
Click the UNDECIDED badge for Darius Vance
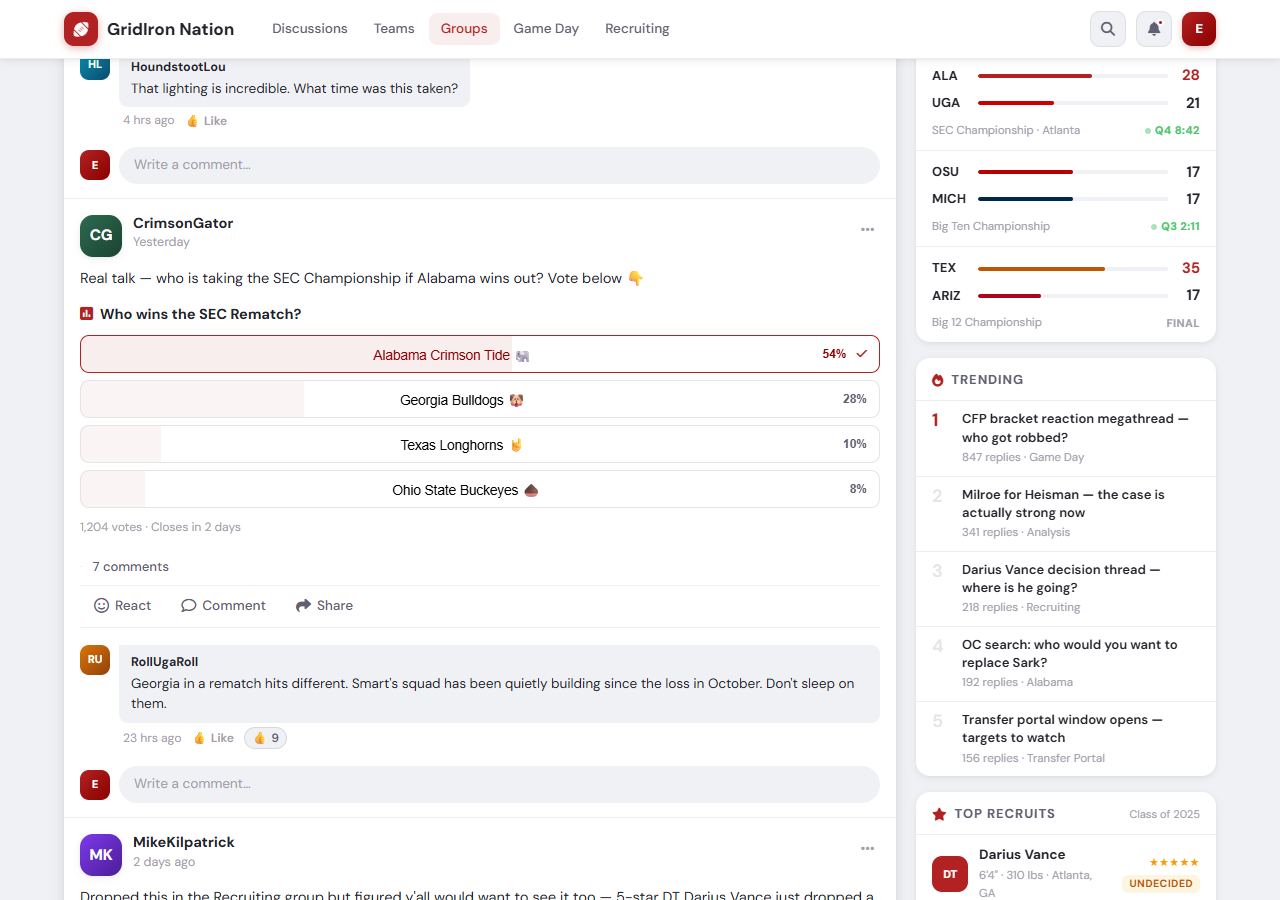1161,884
